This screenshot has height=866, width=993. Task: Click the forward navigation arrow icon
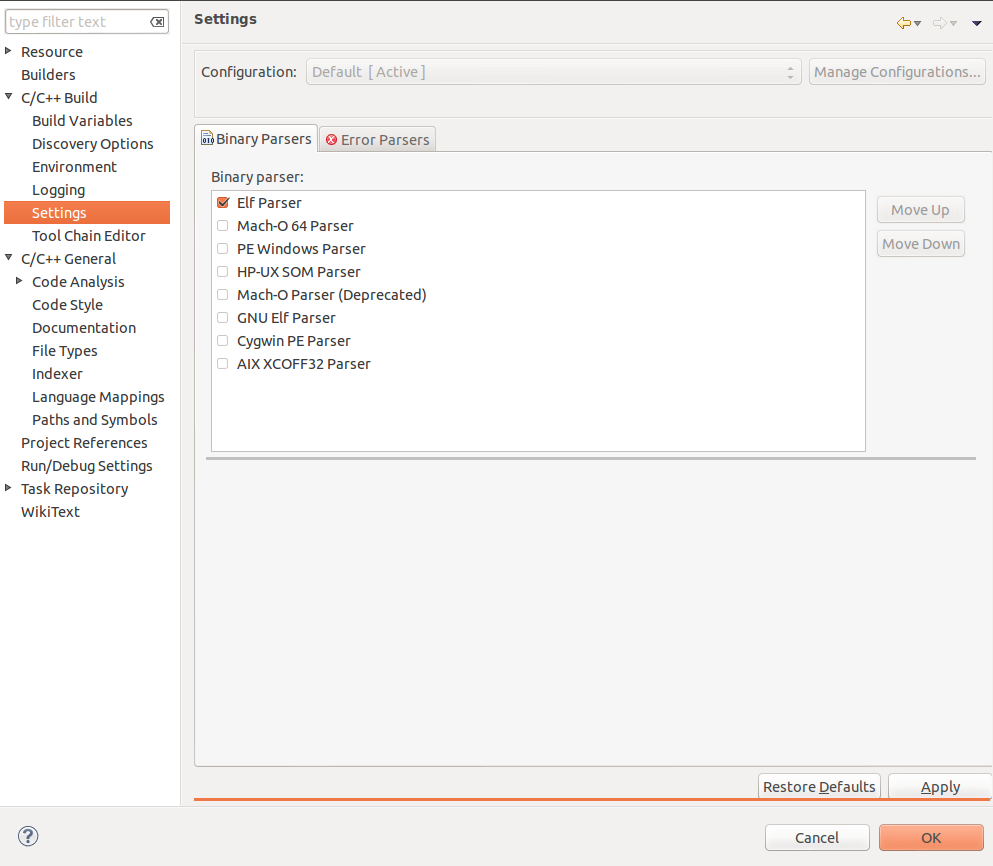[940, 23]
